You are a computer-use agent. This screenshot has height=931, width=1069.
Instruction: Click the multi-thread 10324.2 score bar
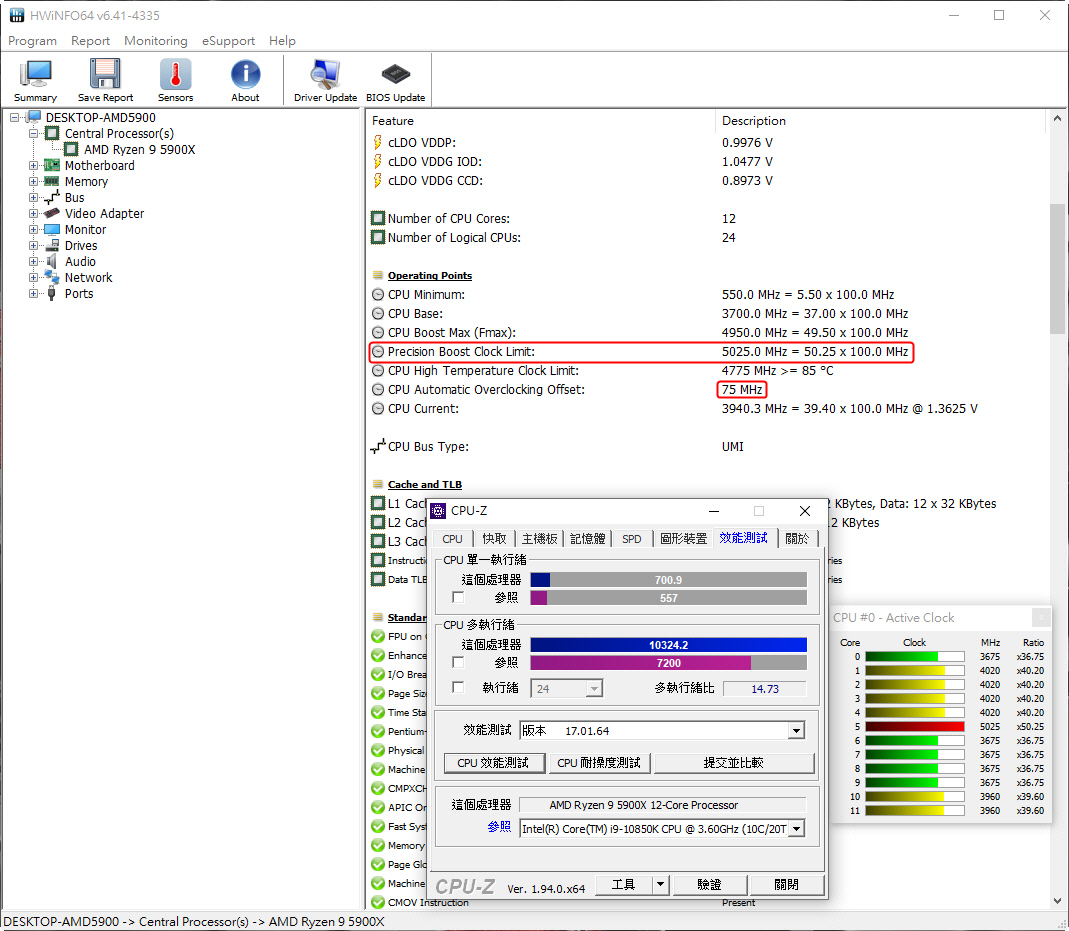click(x=668, y=645)
